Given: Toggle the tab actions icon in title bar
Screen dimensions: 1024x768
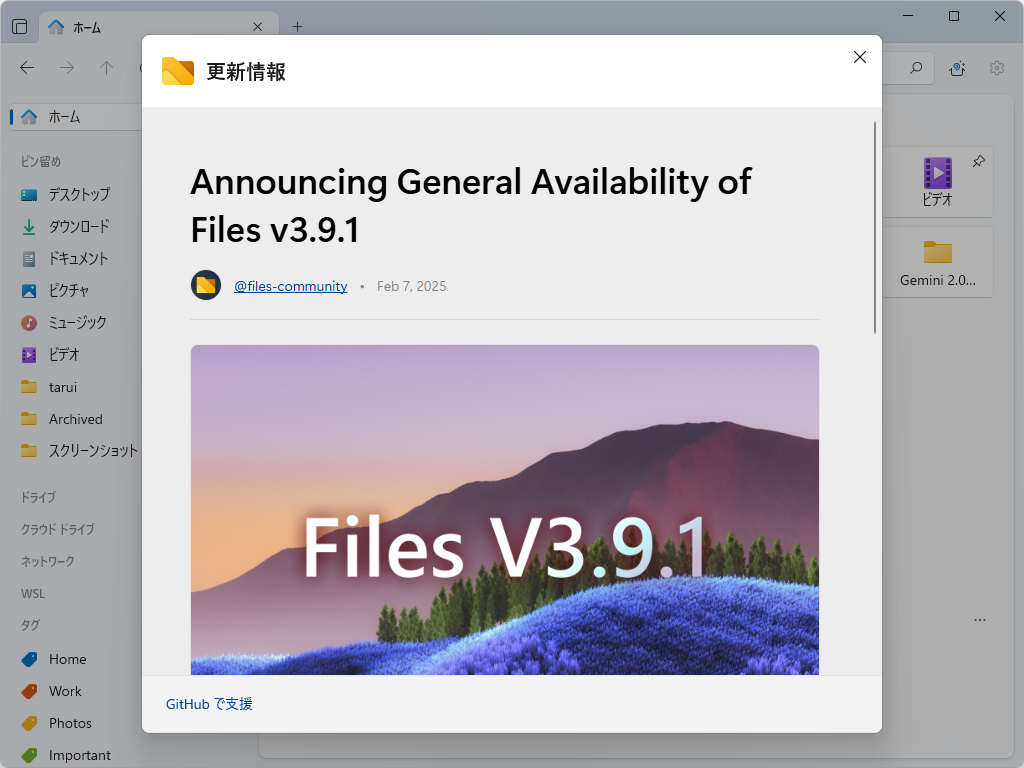Looking at the screenshot, I should point(19,27).
